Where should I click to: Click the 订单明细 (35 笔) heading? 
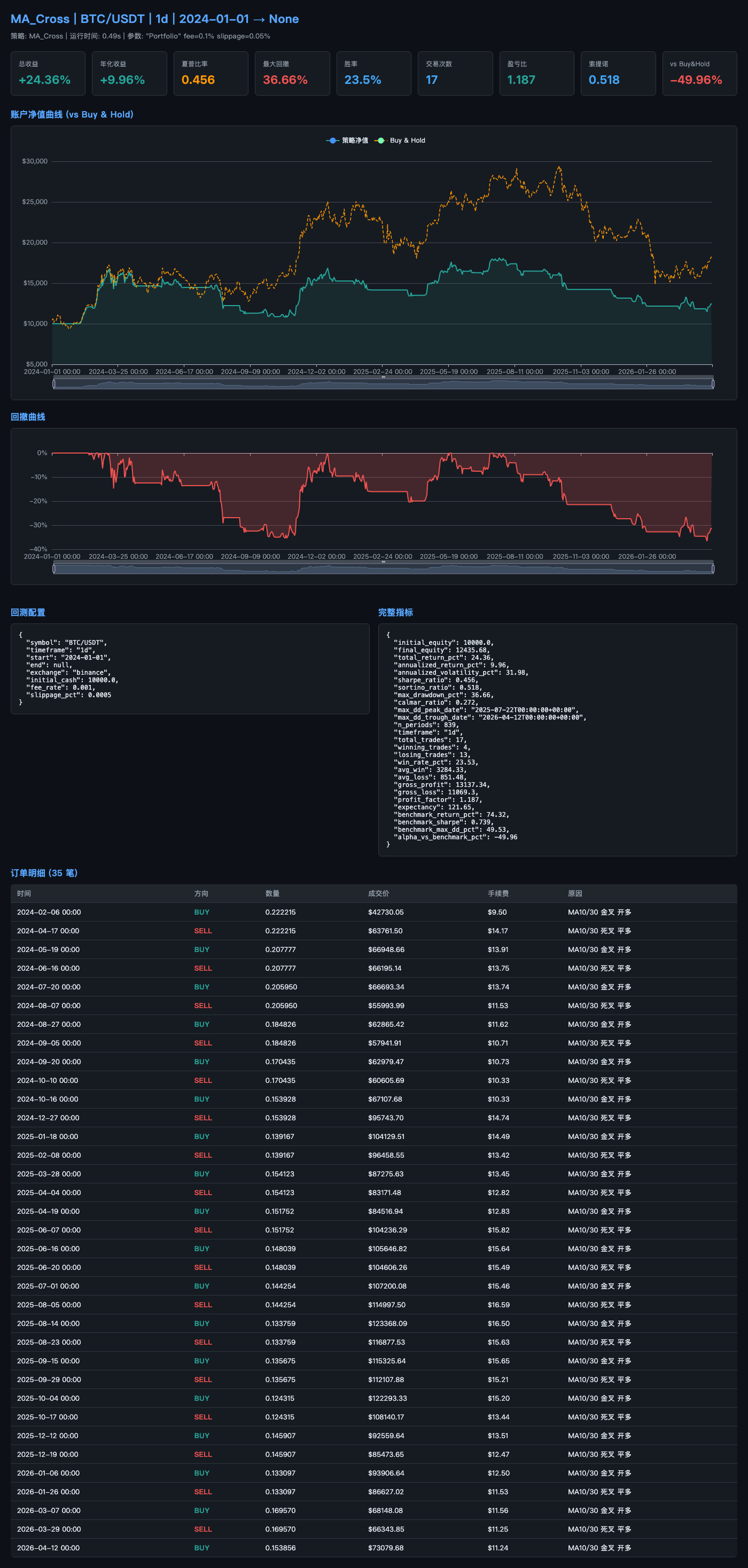click(44, 873)
